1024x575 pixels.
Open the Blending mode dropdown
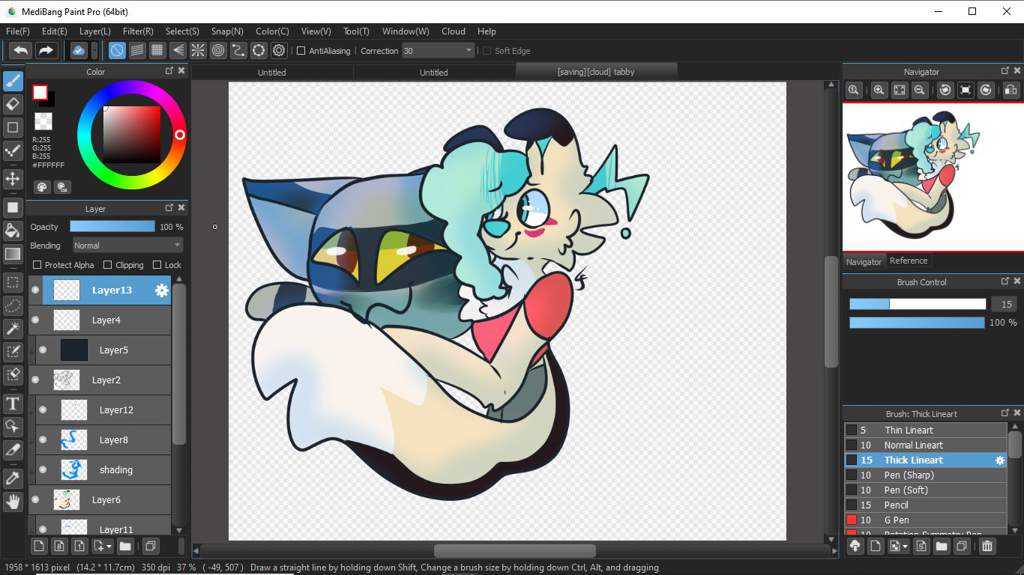(x=127, y=245)
